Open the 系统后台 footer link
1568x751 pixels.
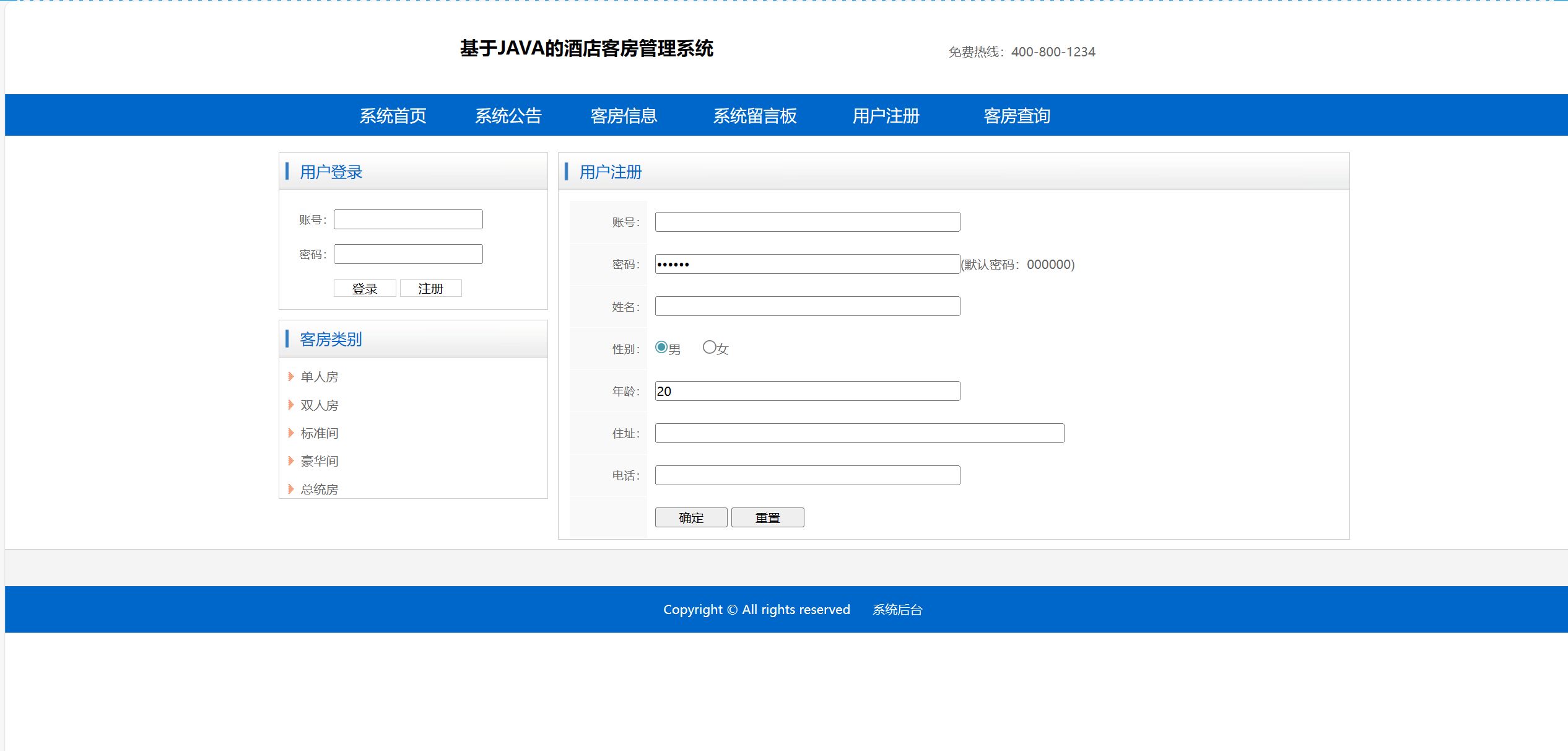(x=897, y=610)
